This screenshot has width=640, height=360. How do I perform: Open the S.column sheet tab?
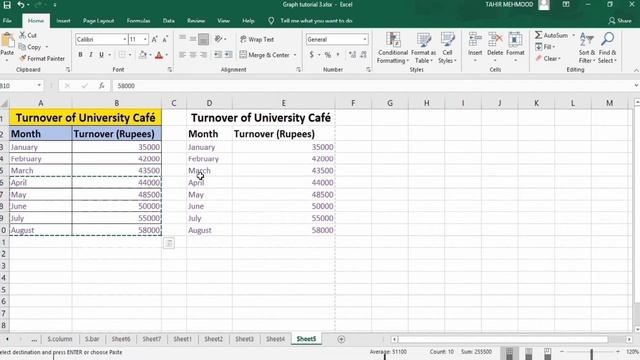click(60, 339)
